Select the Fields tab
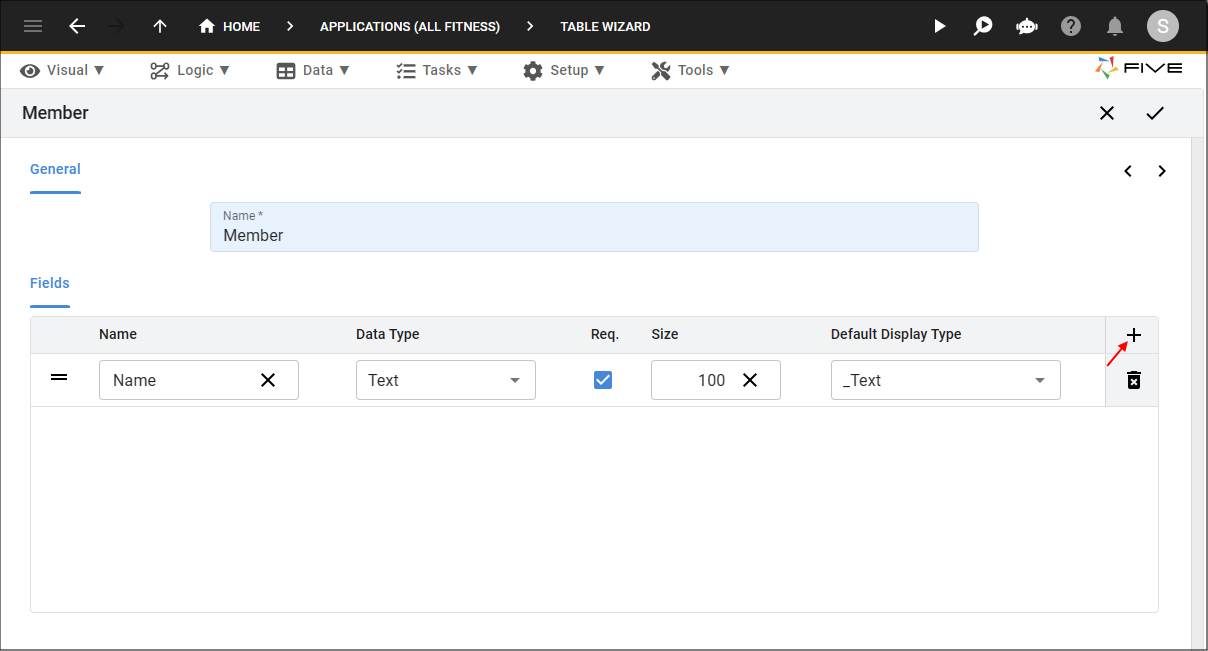This screenshot has height=651, width=1208. tap(50, 283)
